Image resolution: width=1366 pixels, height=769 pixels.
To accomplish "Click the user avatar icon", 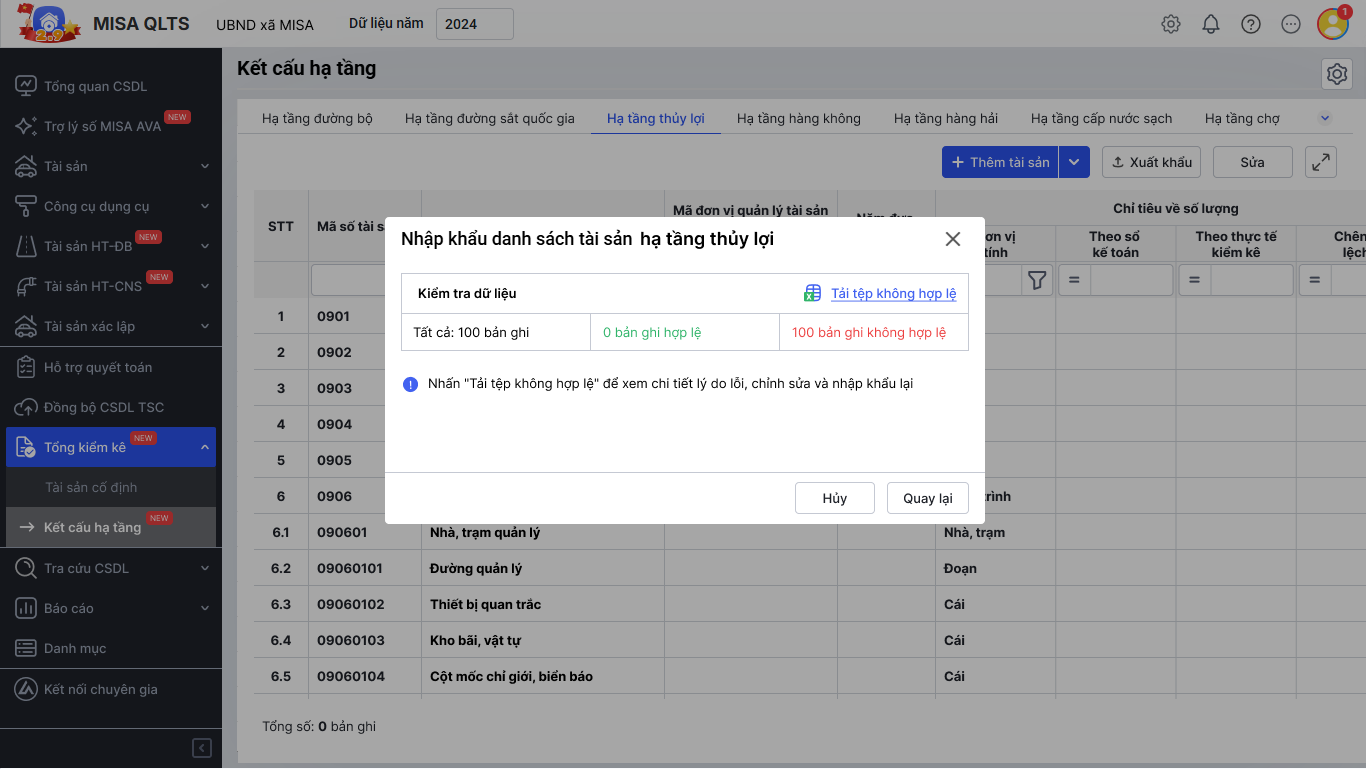I will click(x=1332, y=24).
